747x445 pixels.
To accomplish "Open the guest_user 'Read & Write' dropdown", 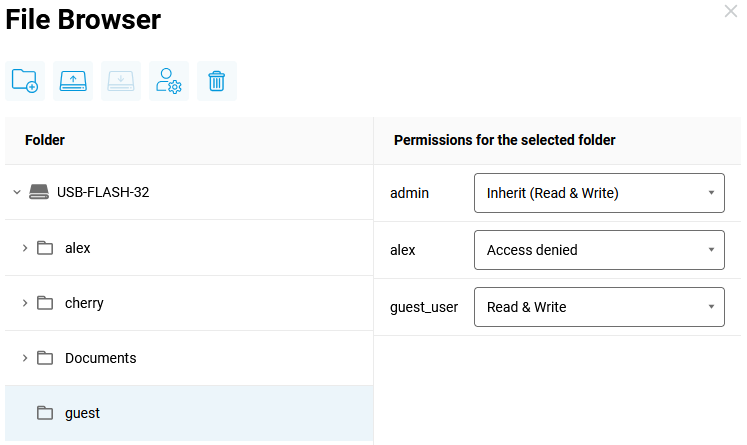I will coord(598,307).
